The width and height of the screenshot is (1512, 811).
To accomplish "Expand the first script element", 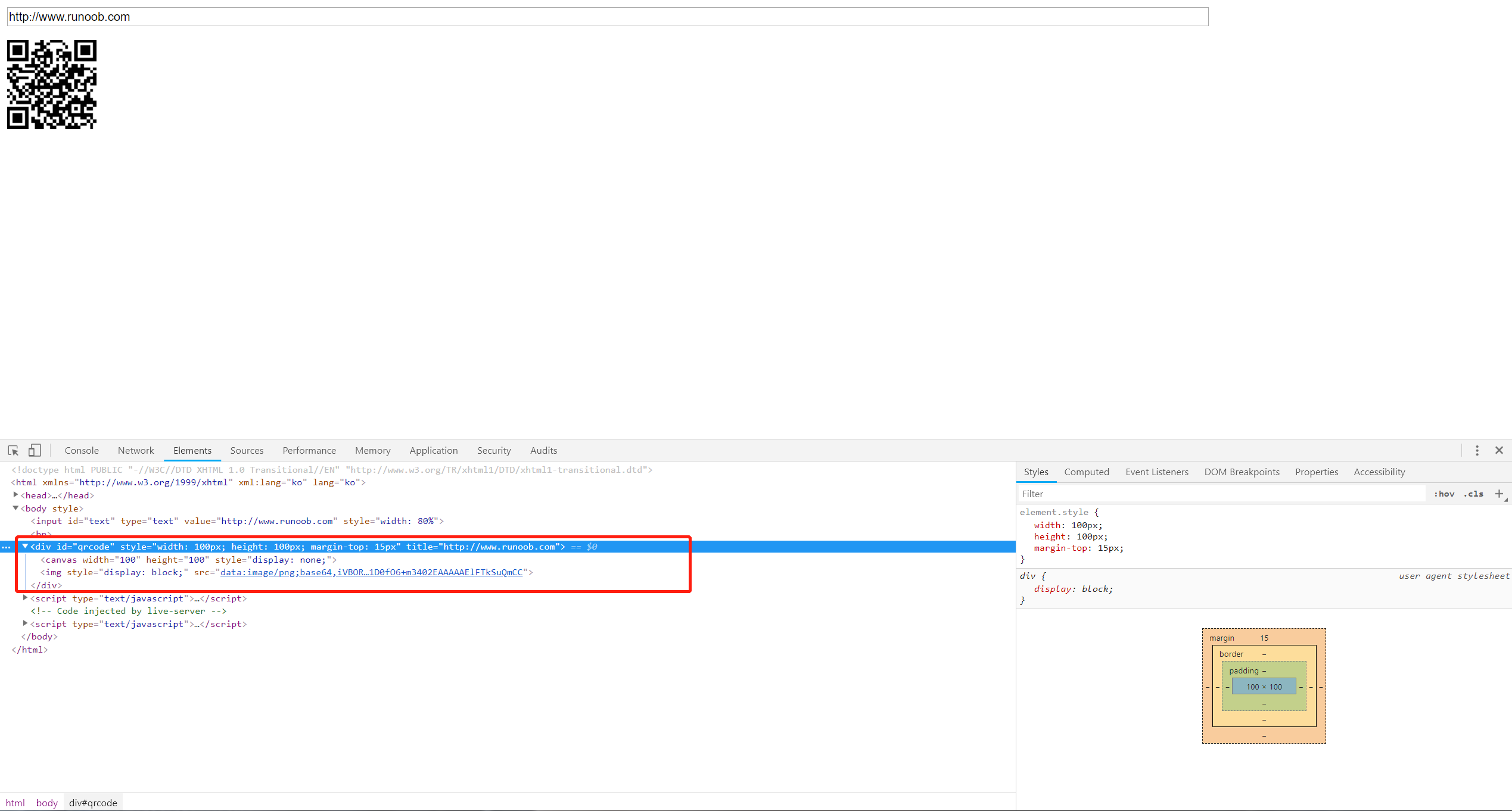I will (x=25, y=598).
